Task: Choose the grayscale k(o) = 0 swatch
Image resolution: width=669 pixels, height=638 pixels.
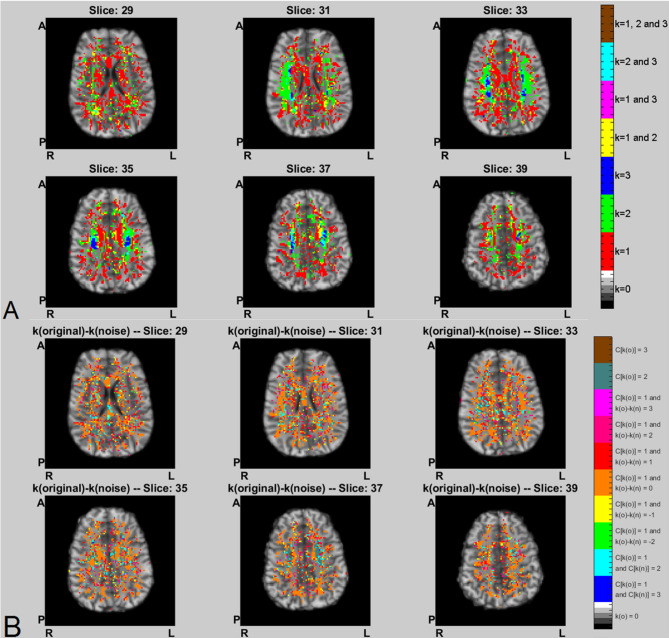Action: (603, 615)
